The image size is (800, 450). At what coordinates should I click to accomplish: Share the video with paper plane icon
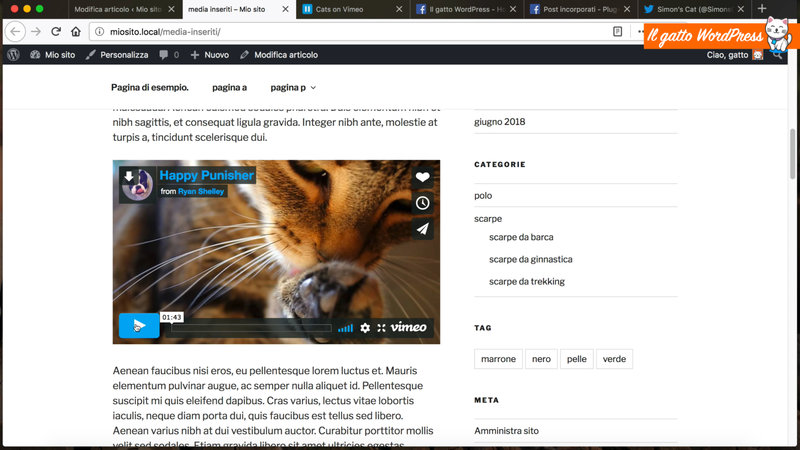click(x=422, y=229)
